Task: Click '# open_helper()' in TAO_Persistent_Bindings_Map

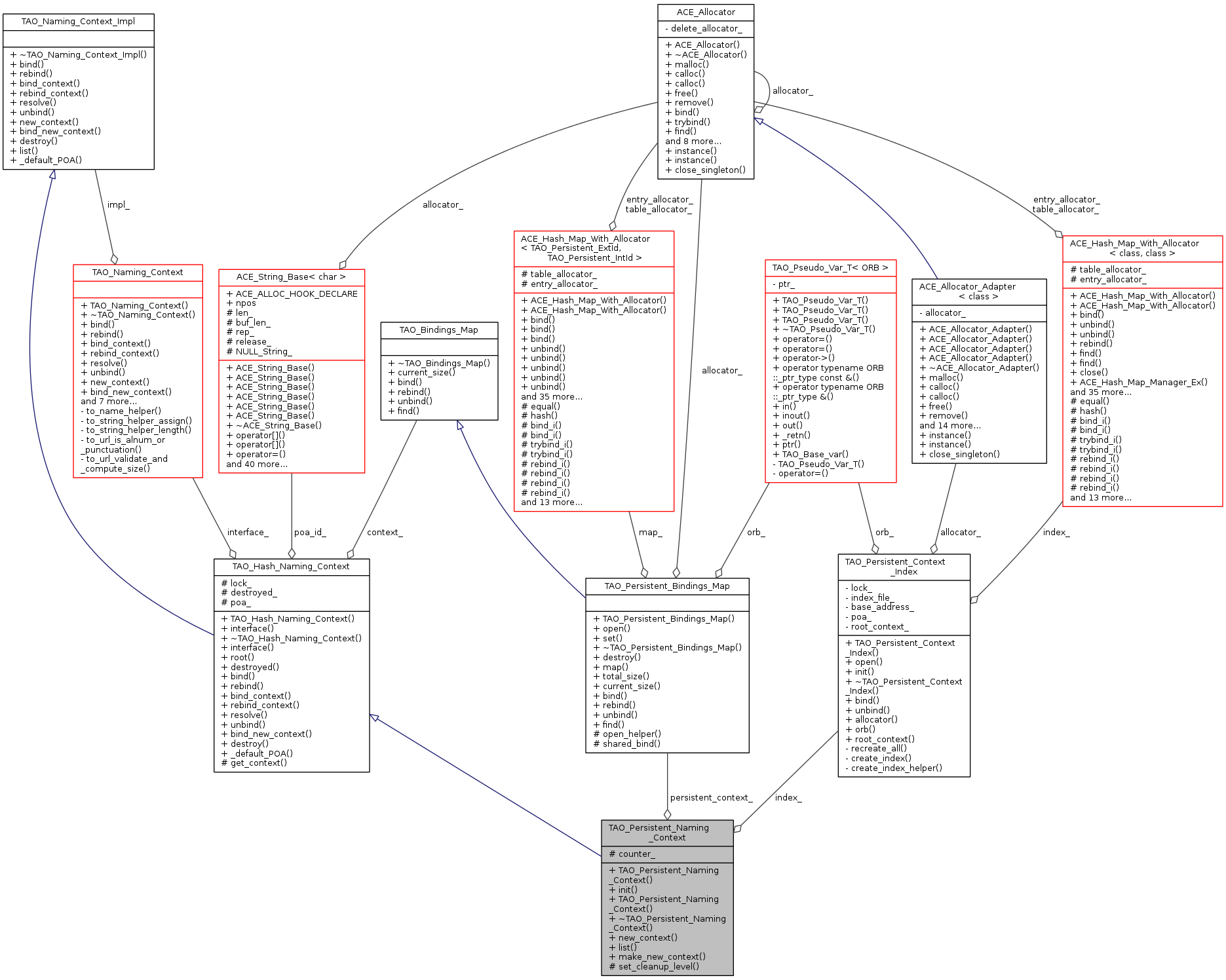Action: click(627, 734)
